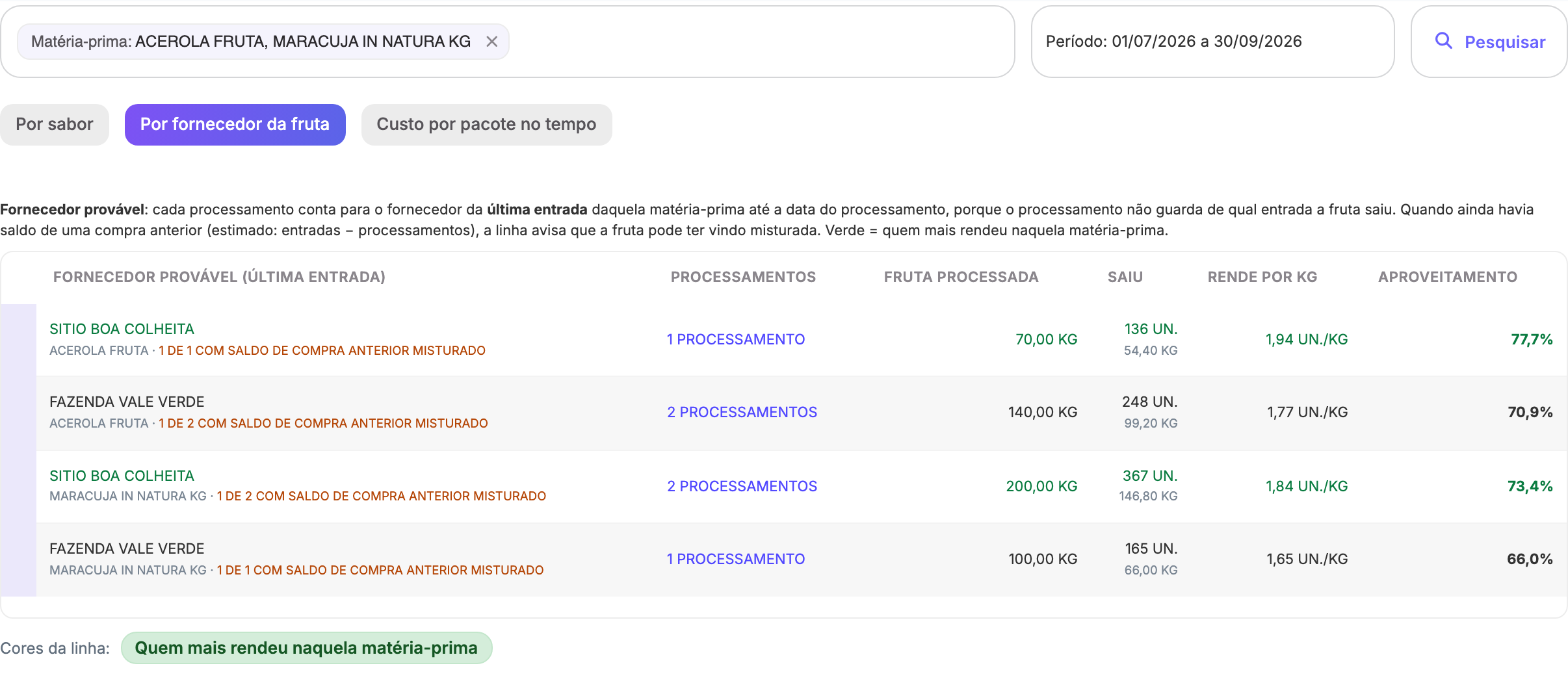Click the 70,9% aproveitamento value
The height and width of the screenshot is (696, 1568).
click(1530, 412)
